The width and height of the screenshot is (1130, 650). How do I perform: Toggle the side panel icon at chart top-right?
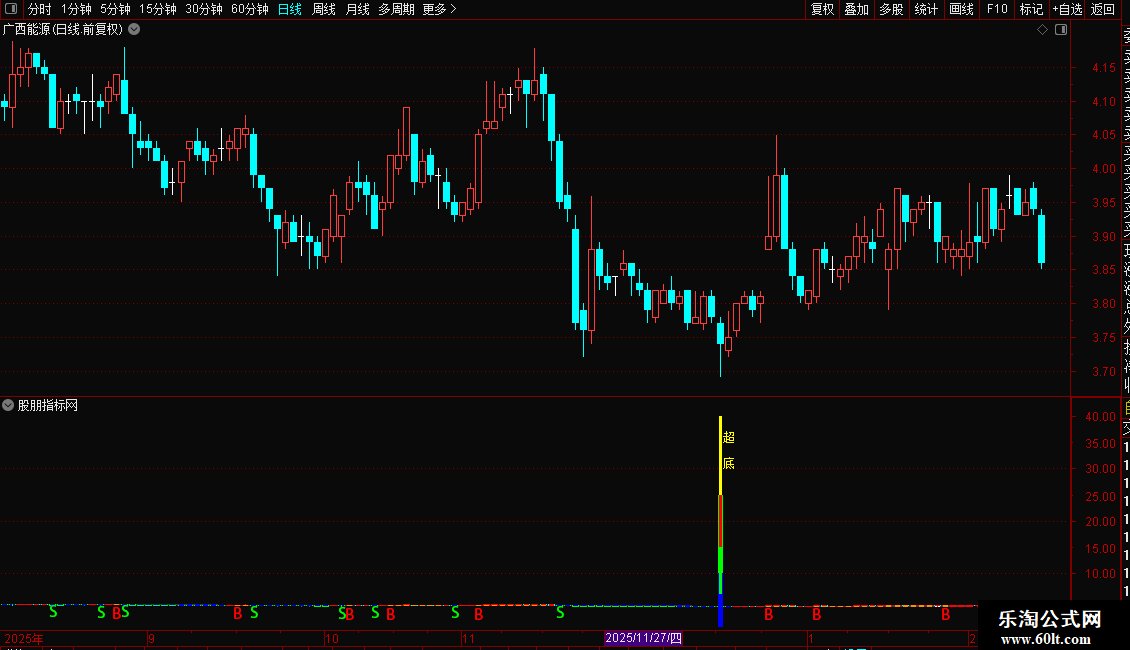click(1061, 30)
